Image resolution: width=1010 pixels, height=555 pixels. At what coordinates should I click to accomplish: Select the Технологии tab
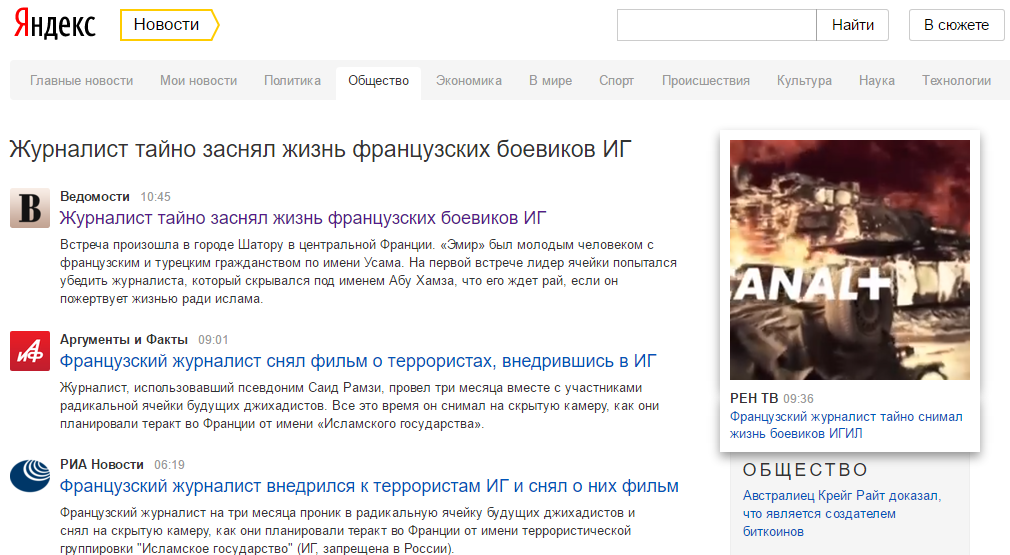(x=955, y=81)
